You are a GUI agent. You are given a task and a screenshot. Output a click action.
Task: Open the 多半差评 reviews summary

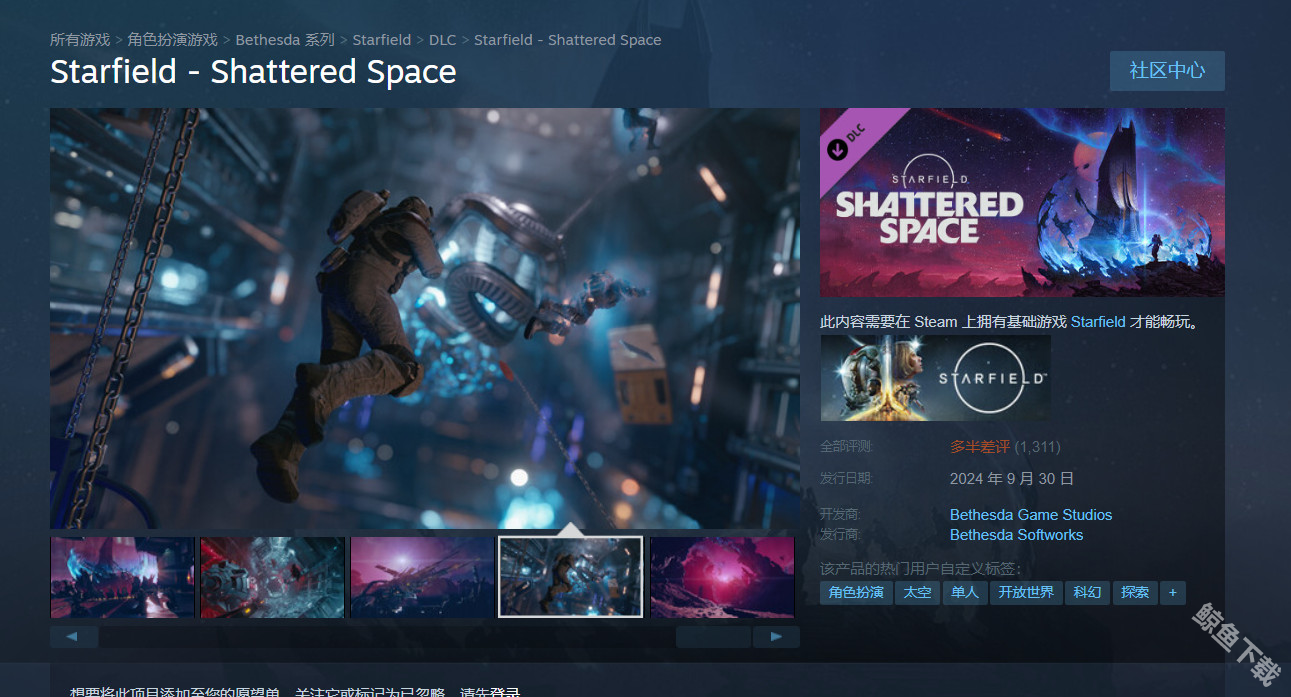(x=979, y=447)
